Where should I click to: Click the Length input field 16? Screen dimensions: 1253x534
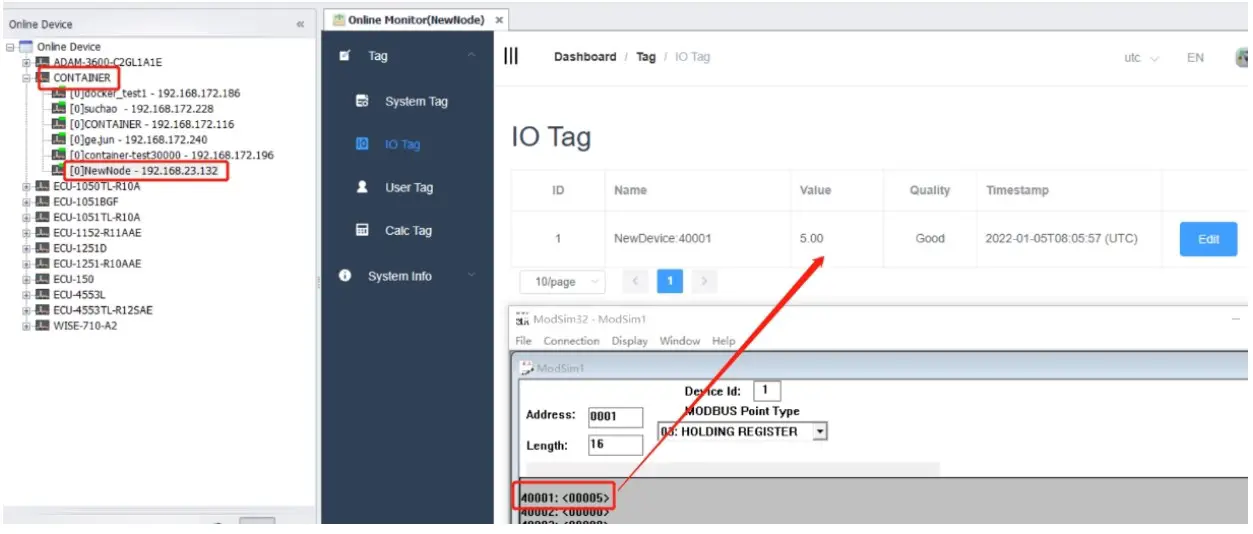615,445
